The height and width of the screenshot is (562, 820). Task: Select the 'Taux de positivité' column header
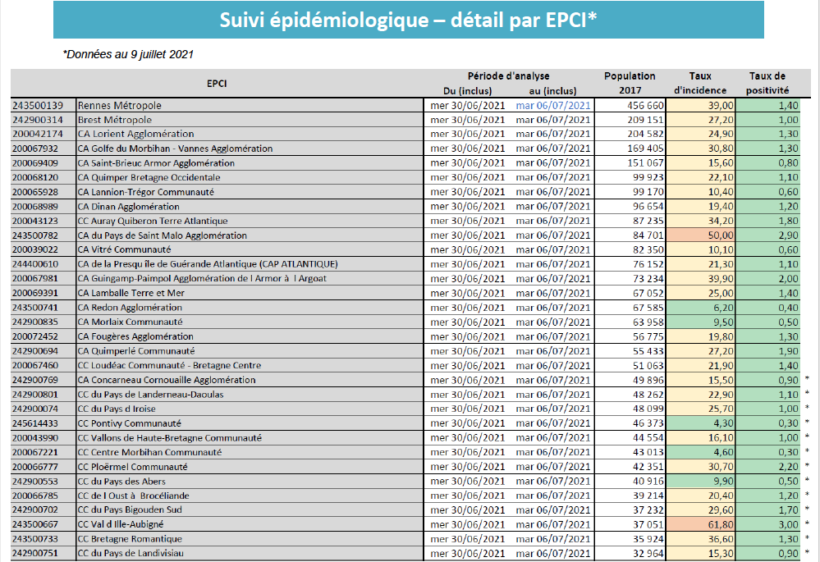click(x=766, y=83)
